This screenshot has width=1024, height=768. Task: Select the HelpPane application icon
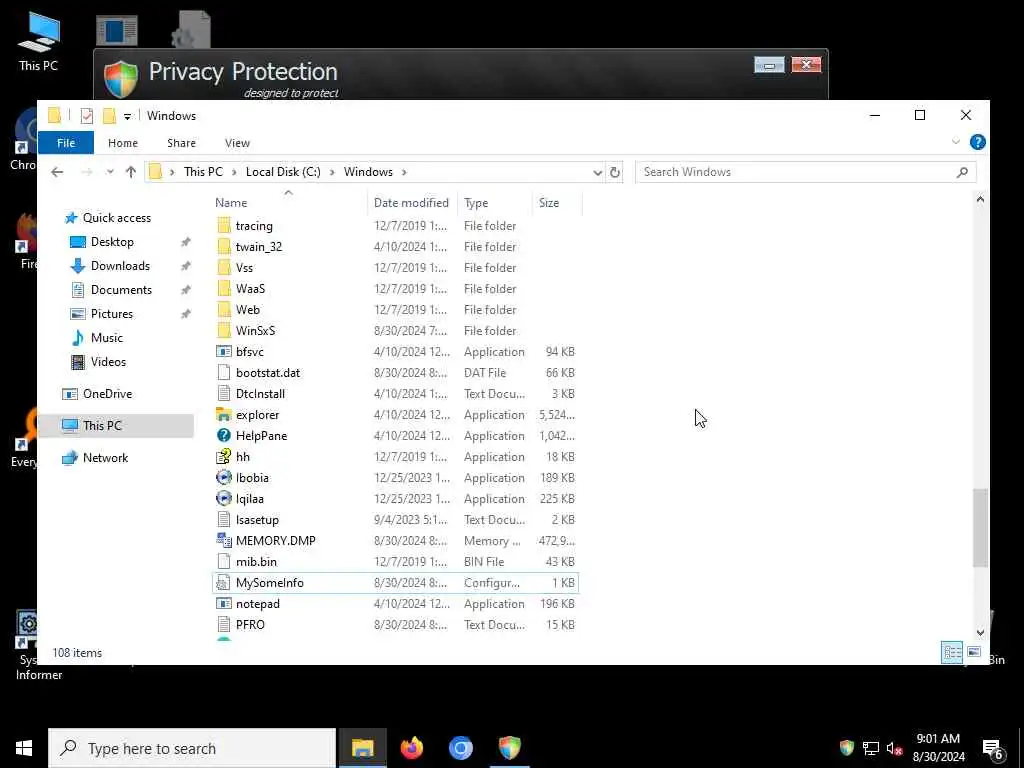(224, 436)
